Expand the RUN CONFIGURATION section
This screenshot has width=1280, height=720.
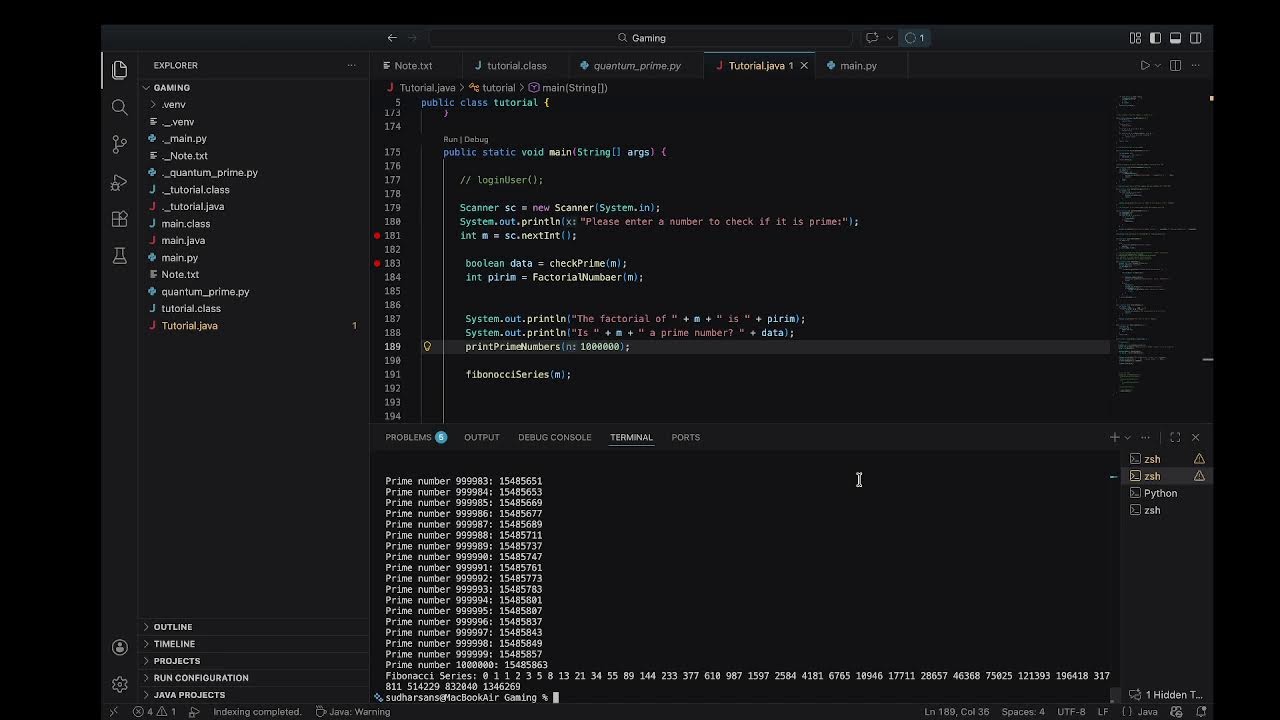click(255, 678)
